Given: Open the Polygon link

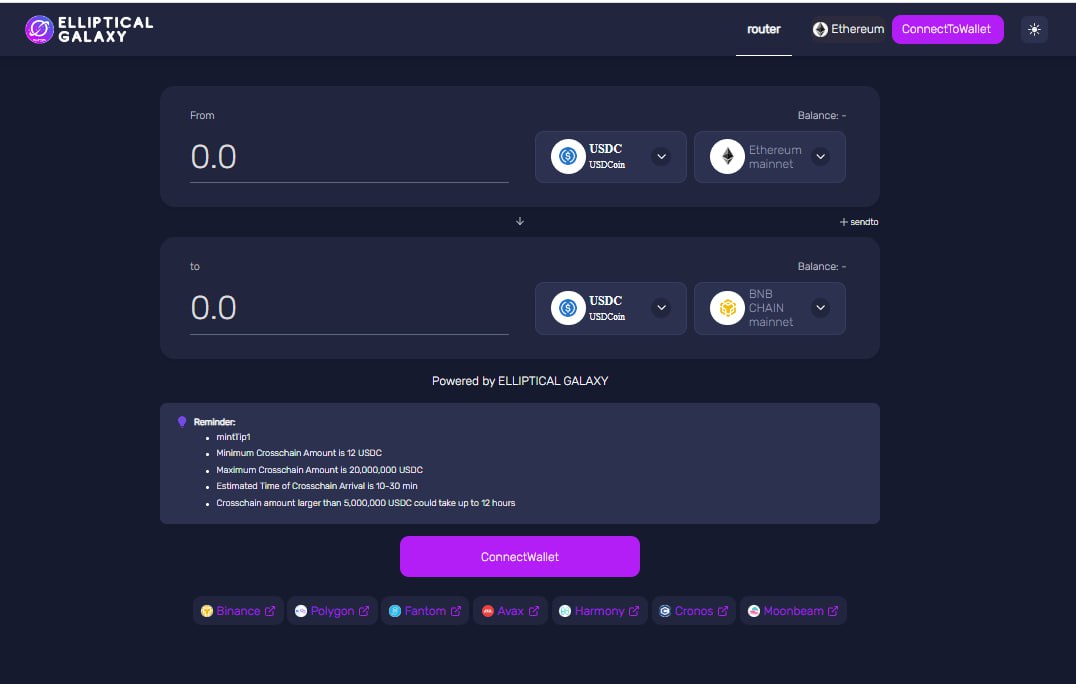Looking at the screenshot, I should coord(332,611).
